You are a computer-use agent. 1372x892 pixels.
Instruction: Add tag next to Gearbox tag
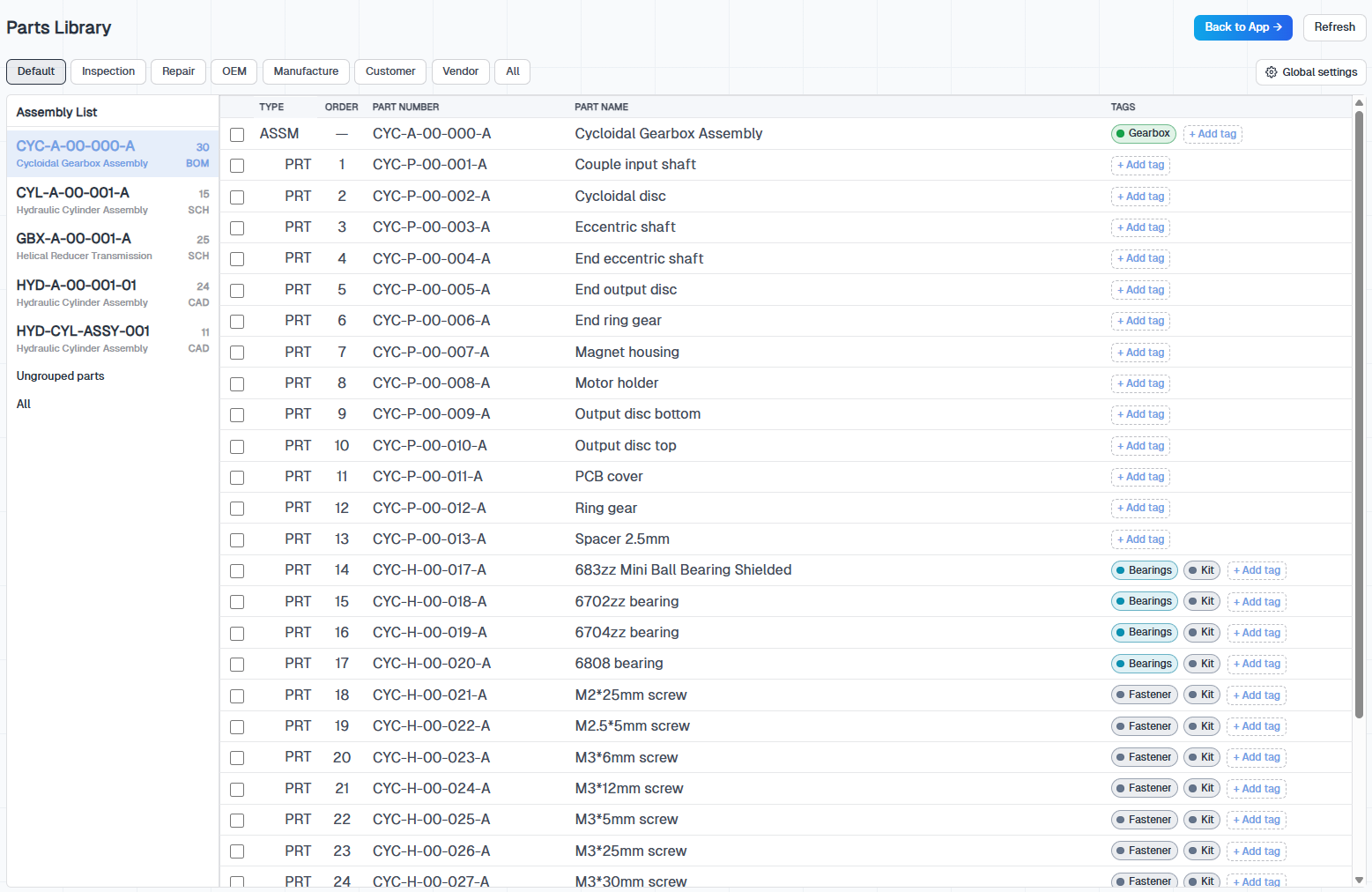coord(1213,134)
